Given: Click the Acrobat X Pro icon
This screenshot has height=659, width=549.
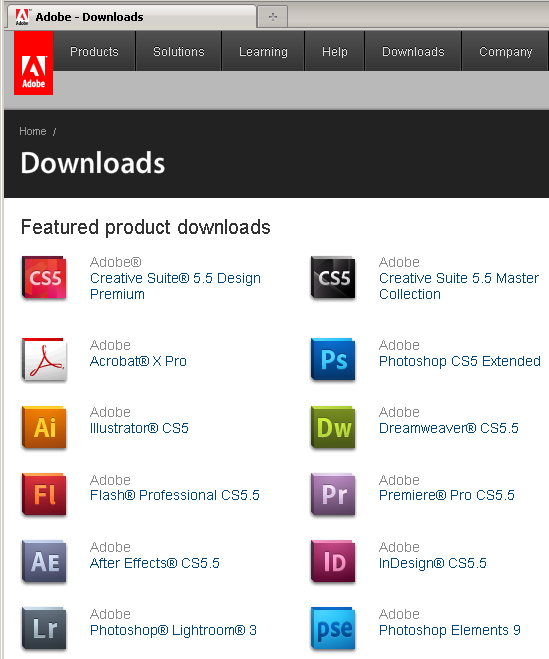Looking at the screenshot, I should (44, 360).
